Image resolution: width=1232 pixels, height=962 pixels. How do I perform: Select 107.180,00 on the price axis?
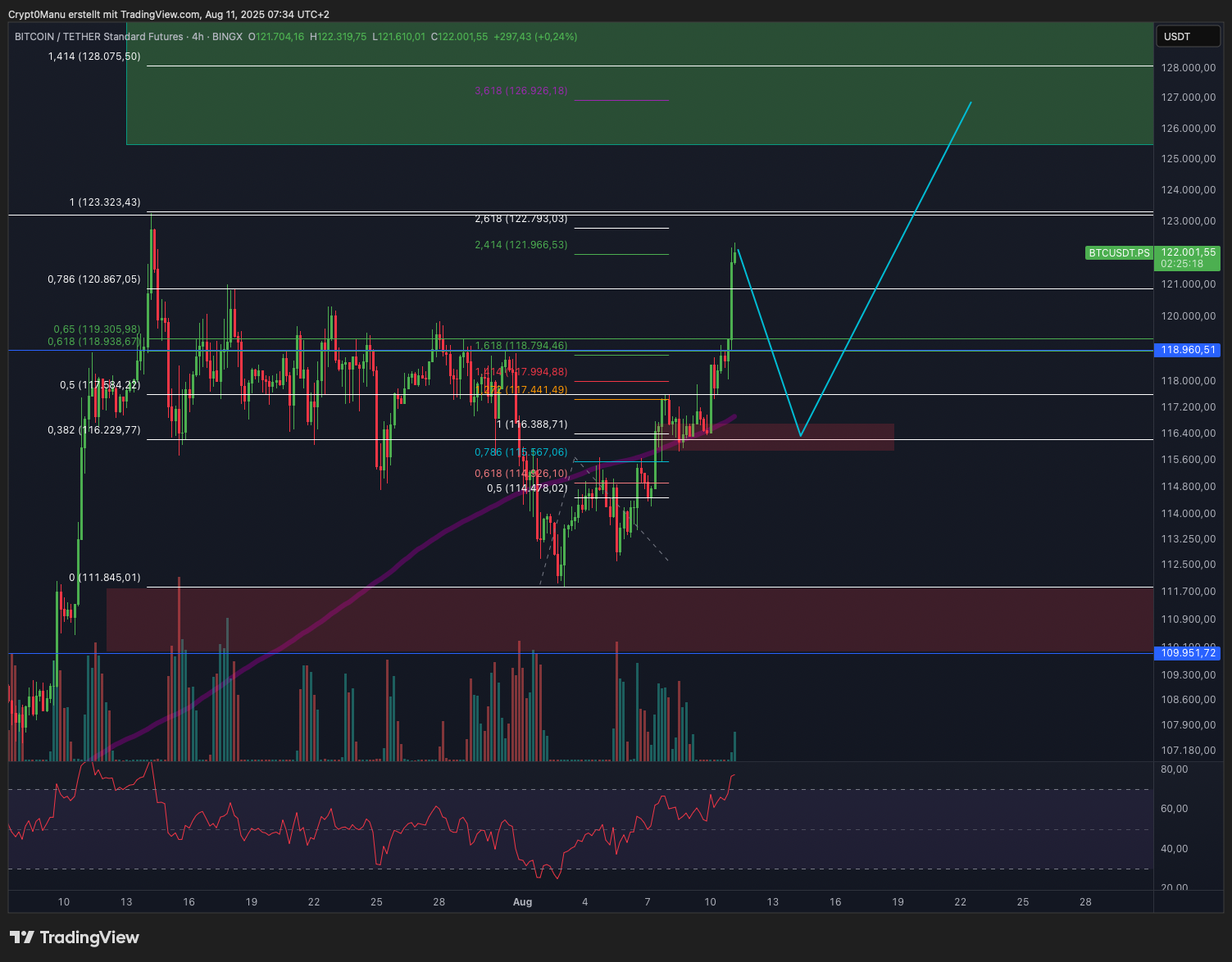click(1188, 751)
